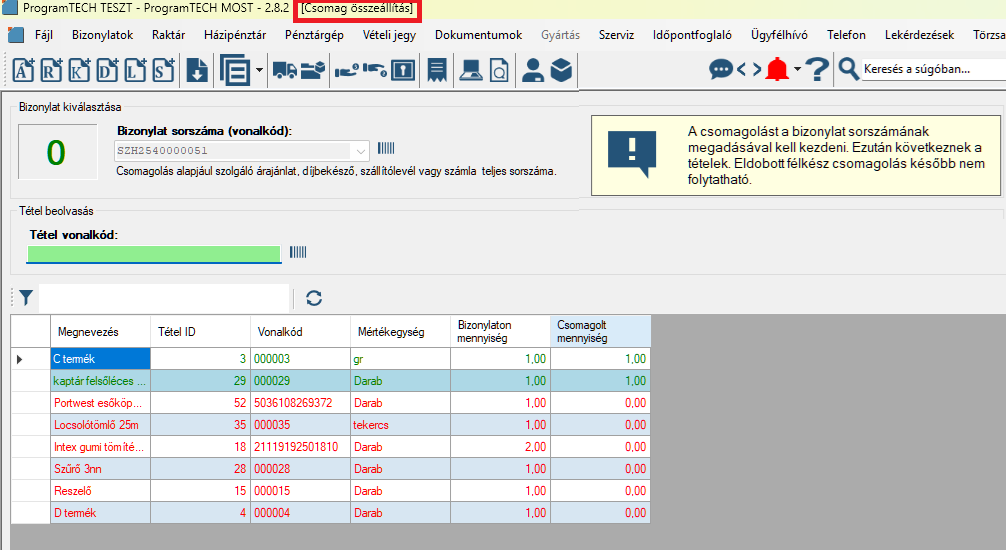
Task: Click the funnel filter icon
Action: point(26,298)
